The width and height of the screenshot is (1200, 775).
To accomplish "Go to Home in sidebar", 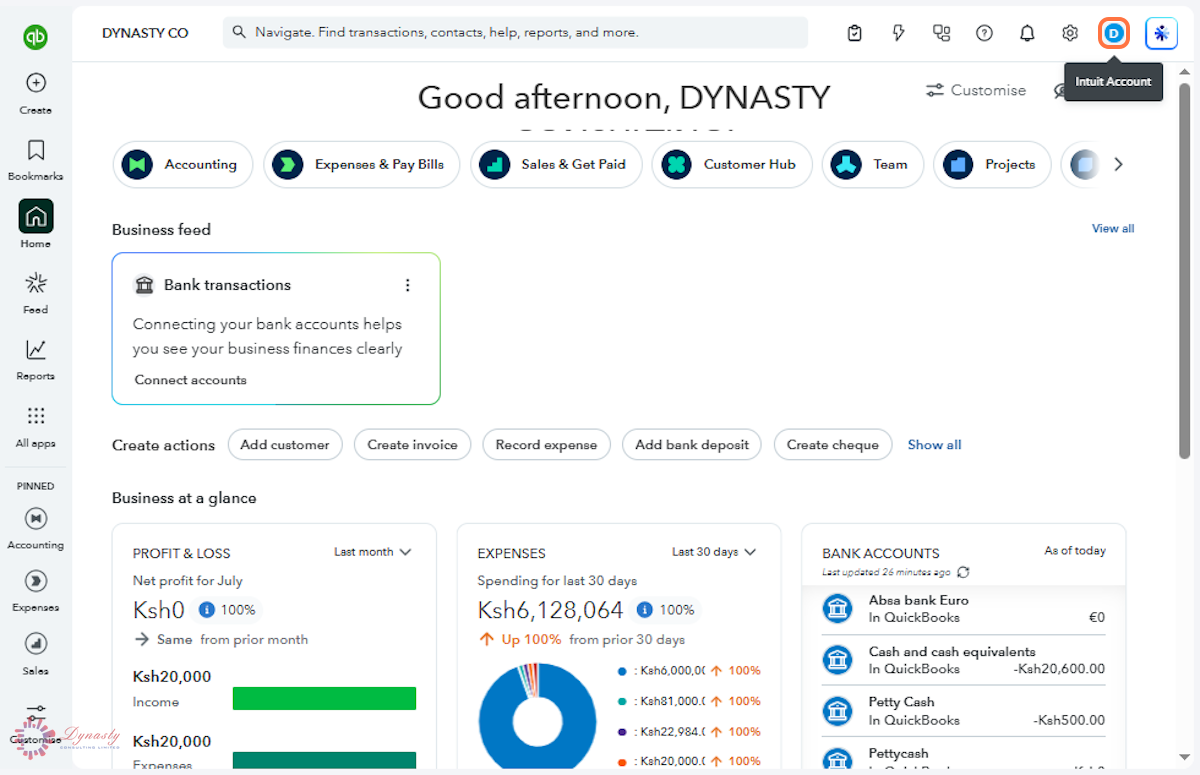I will [36, 216].
